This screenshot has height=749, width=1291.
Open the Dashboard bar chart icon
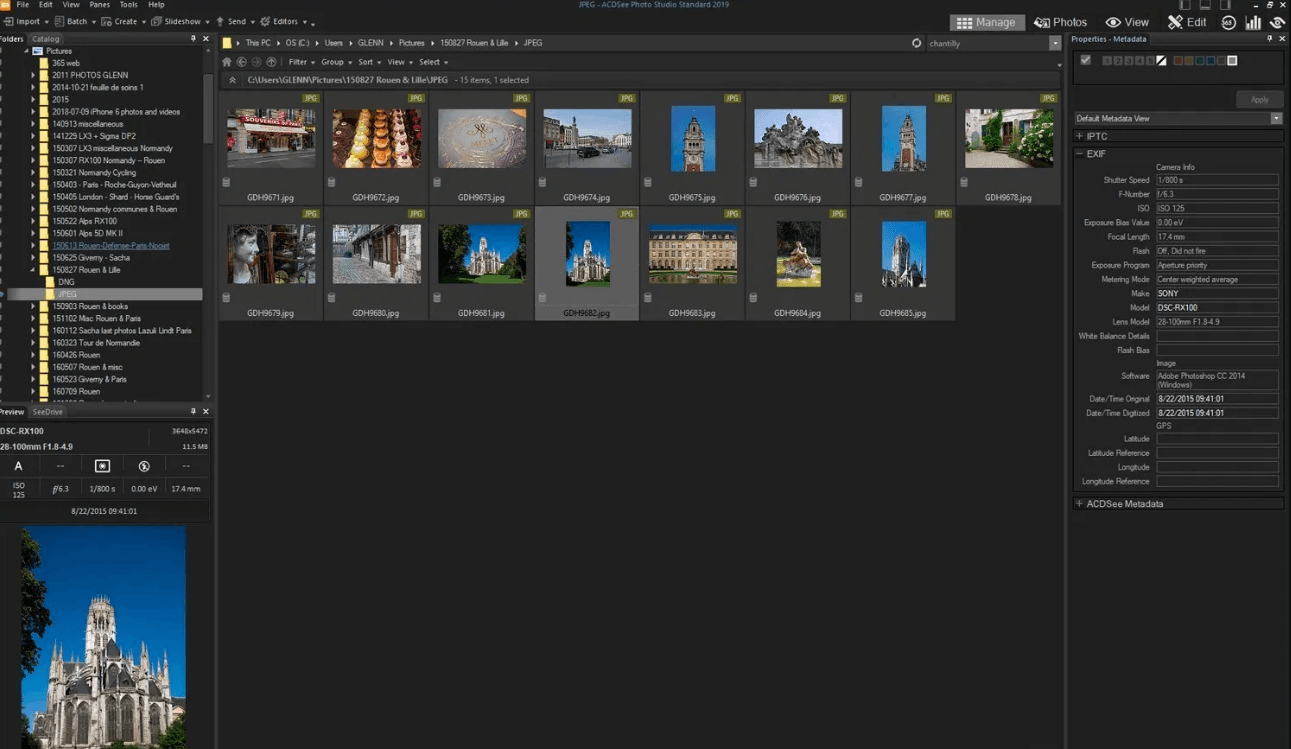coord(1252,22)
